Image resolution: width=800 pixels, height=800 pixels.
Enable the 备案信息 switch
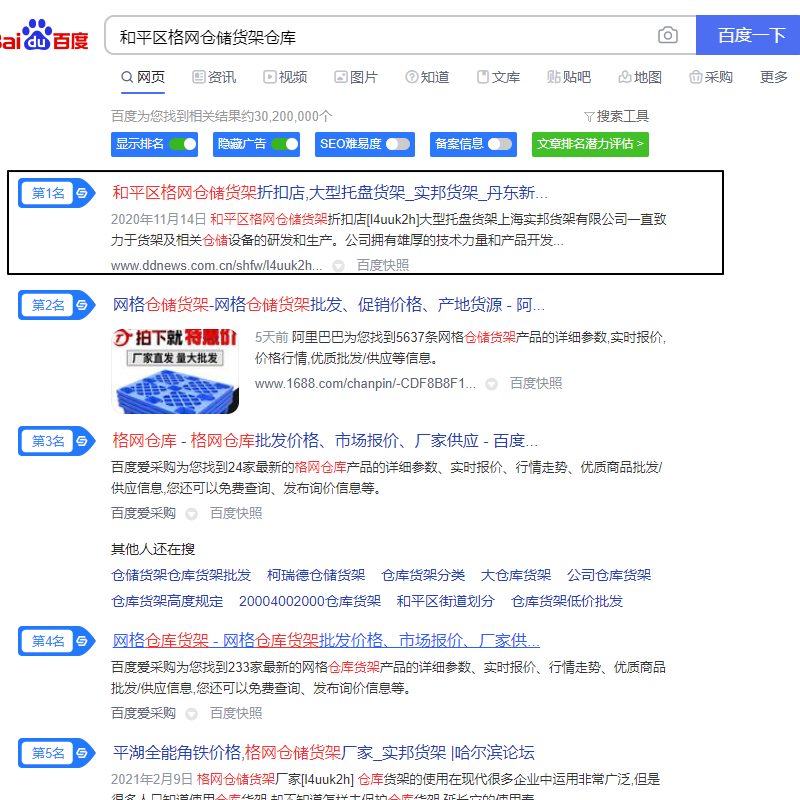coord(500,144)
